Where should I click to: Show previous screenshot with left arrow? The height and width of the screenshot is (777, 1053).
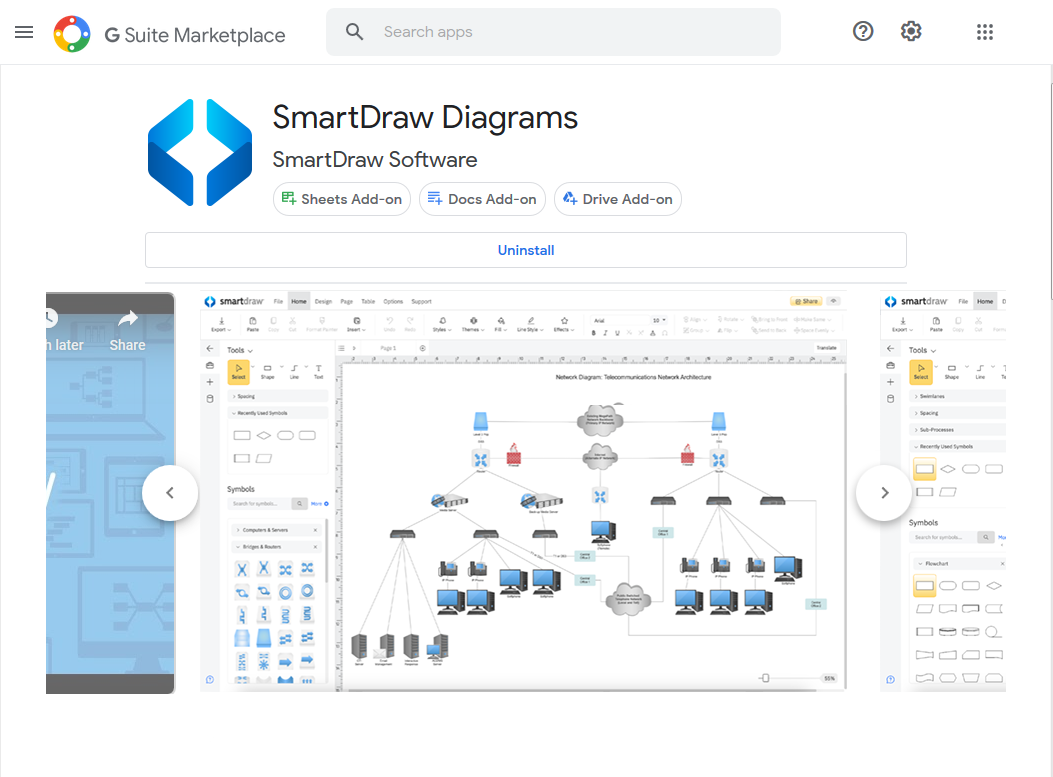tap(170, 493)
